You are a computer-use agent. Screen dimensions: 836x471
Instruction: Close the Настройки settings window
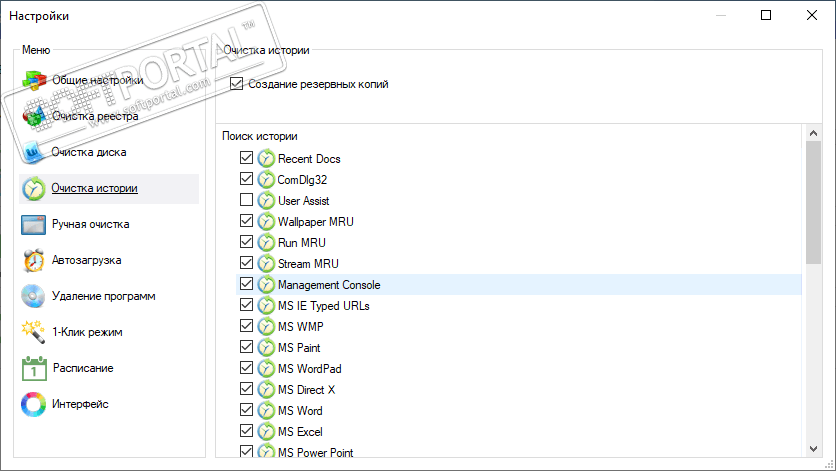(811, 15)
